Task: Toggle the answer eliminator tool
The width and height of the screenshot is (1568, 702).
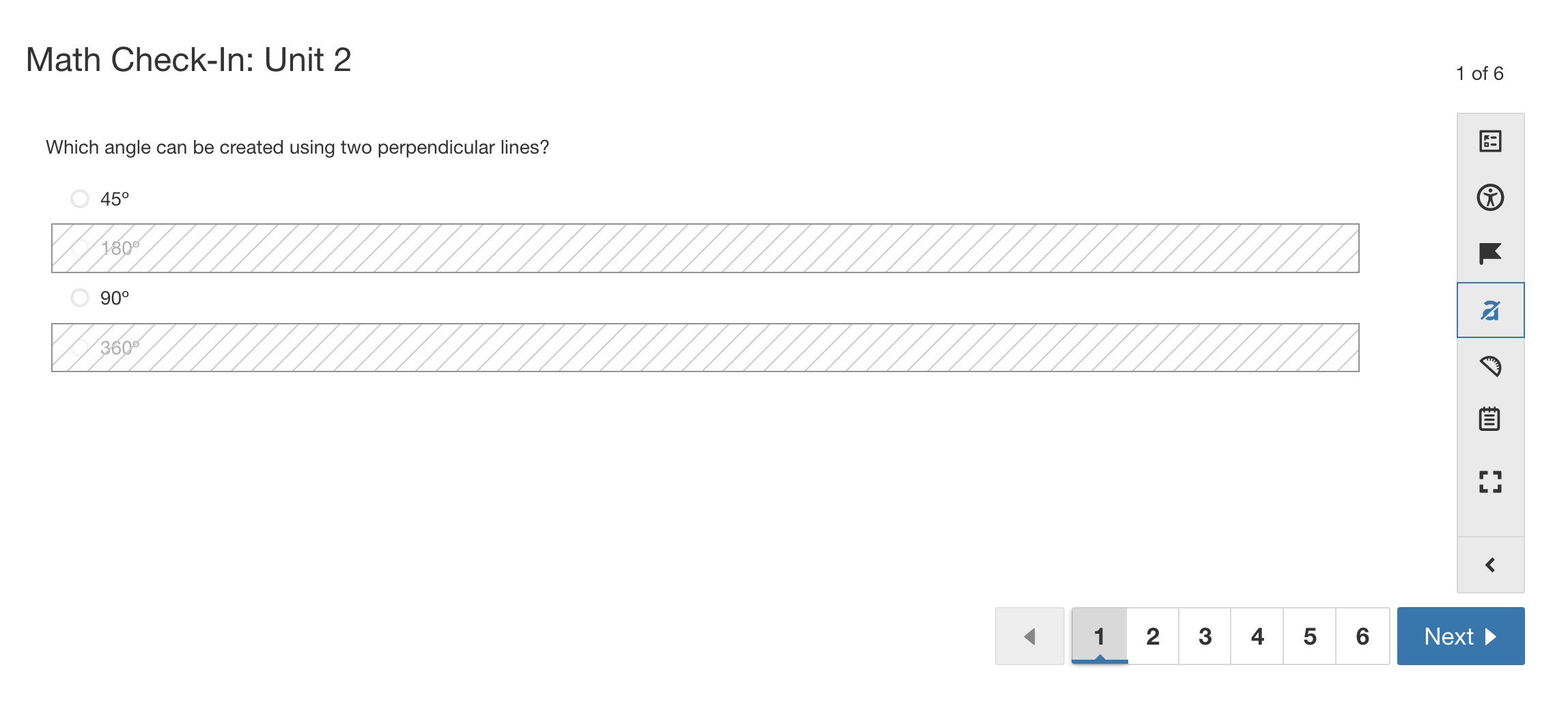Action: tap(1489, 309)
